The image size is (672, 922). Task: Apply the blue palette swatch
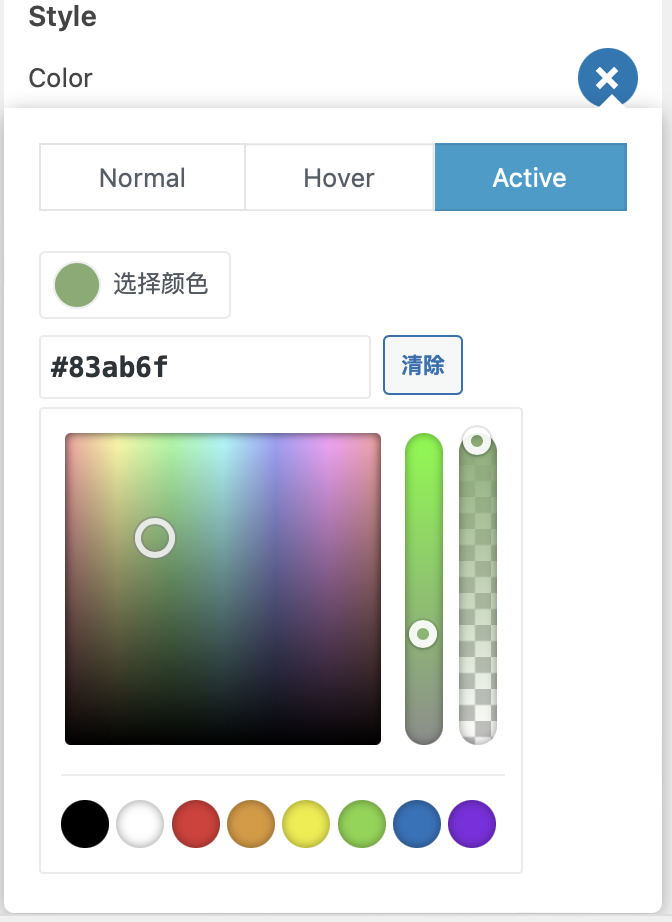[x=417, y=824]
